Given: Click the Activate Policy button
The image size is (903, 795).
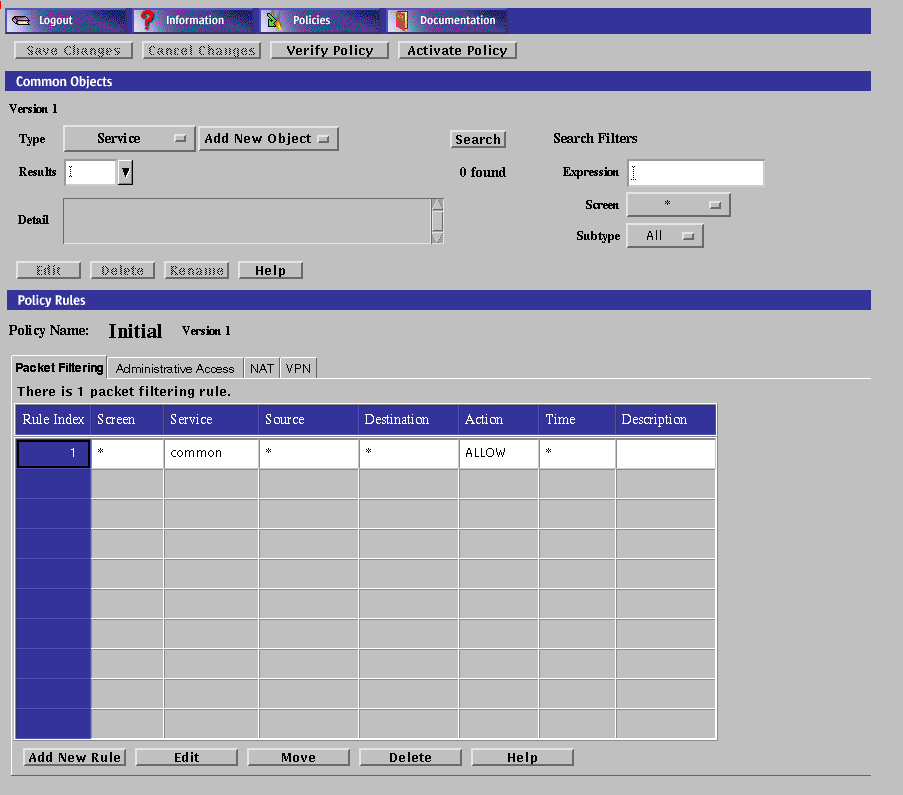Looking at the screenshot, I should (x=457, y=51).
